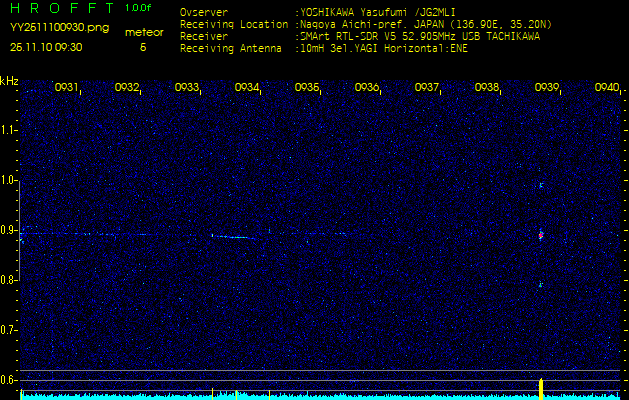Select the 0934 time marker
Viewport: 629px width, 400px height.
247,88
